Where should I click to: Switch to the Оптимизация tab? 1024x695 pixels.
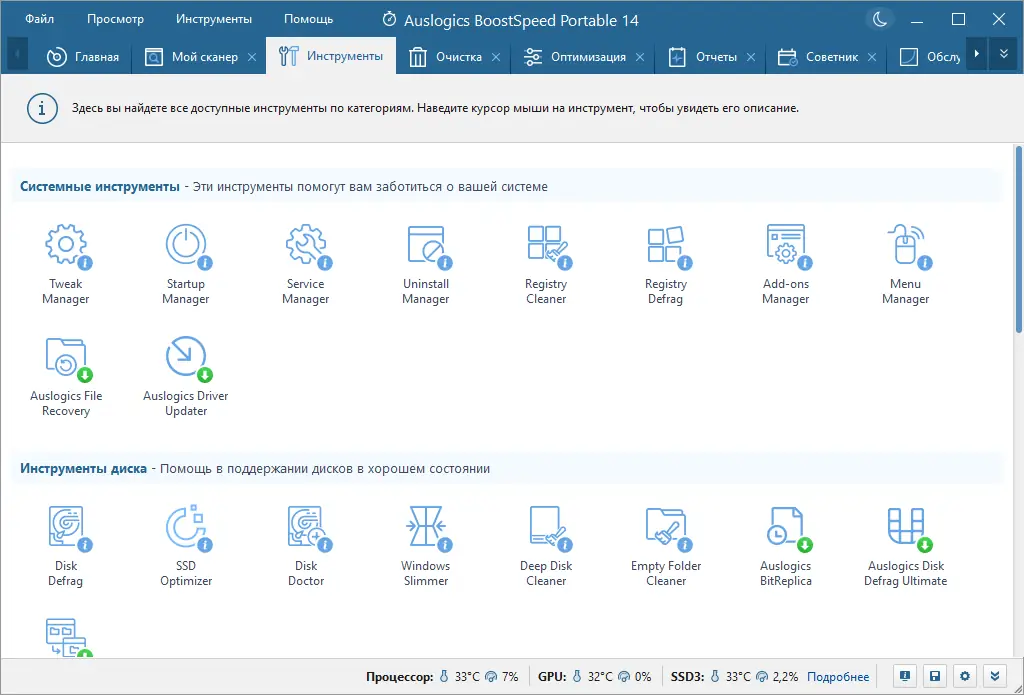[588, 57]
